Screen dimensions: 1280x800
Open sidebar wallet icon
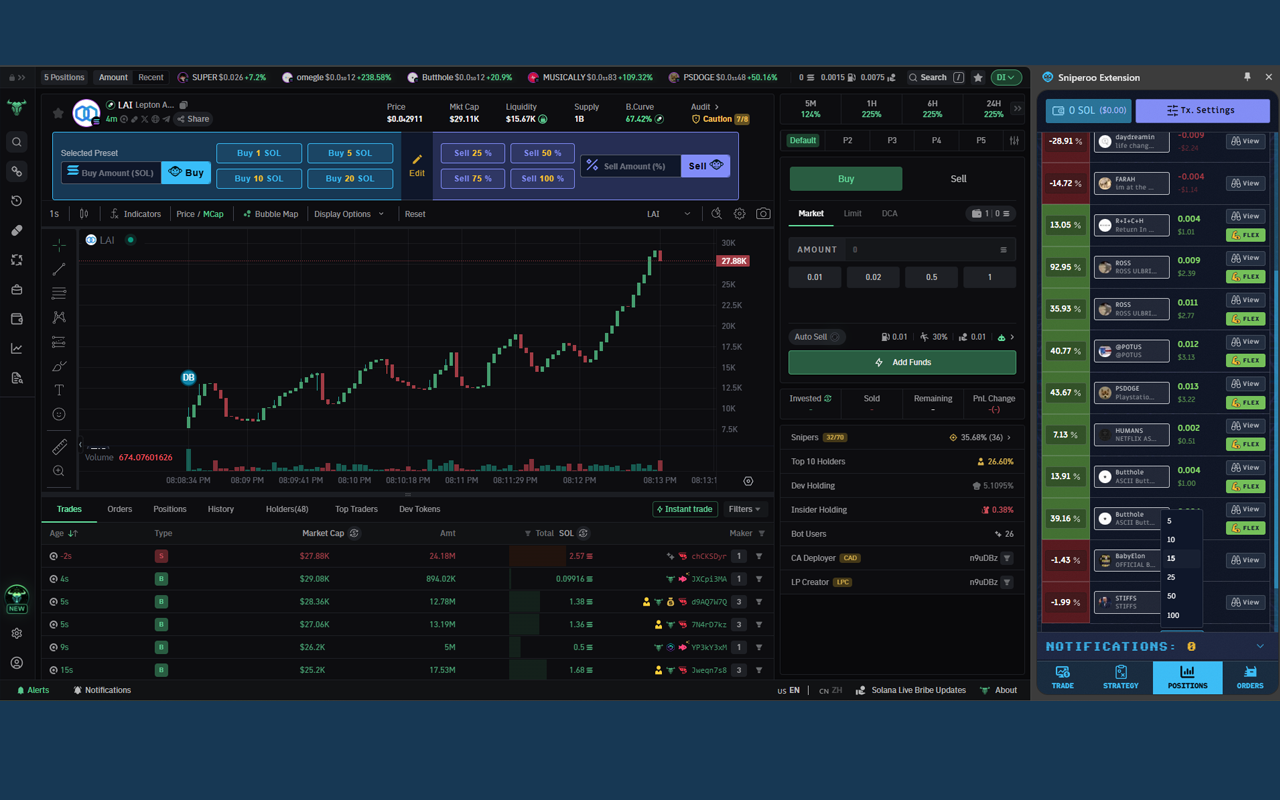[x=16, y=319]
